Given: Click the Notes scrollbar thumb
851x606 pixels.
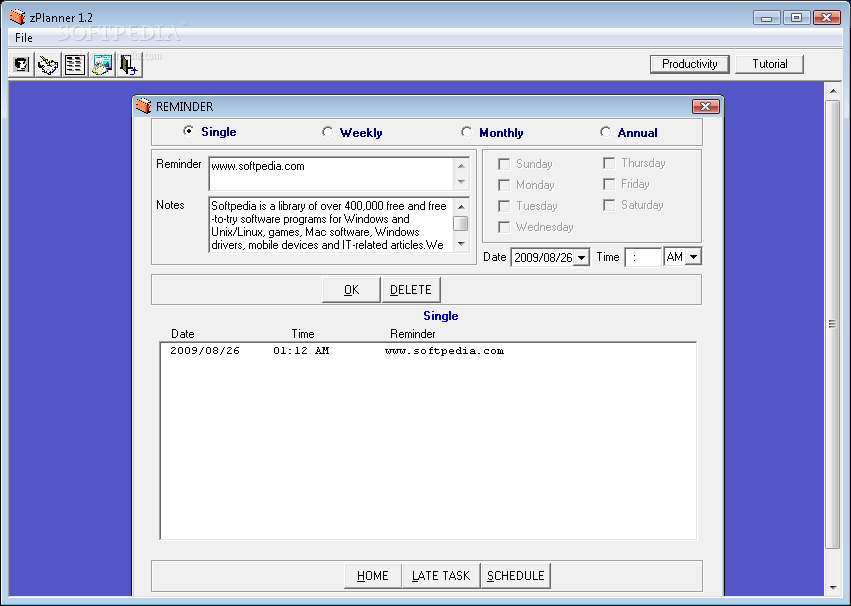Looking at the screenshot, I should (461, 223).
